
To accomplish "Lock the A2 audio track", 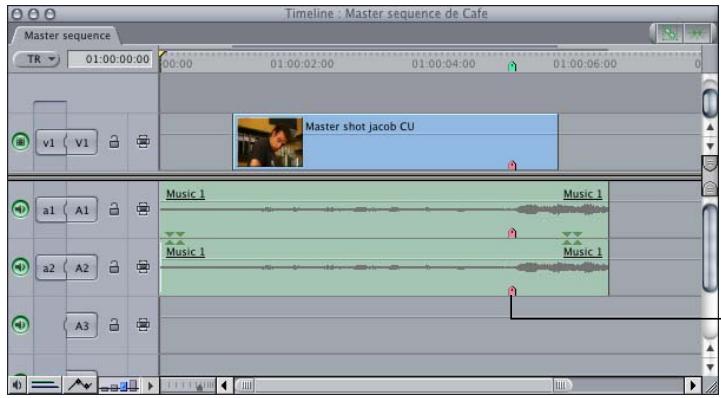I will pos(114,267).
